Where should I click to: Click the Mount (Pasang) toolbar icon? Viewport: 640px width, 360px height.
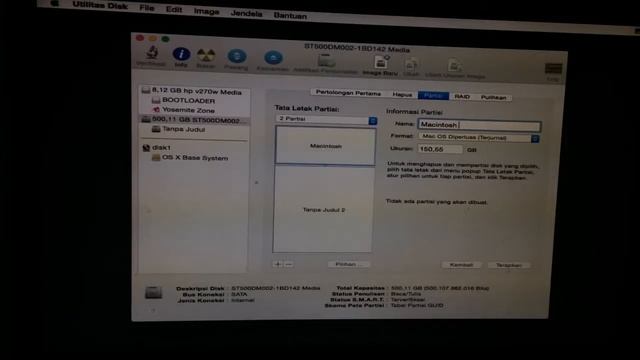point(237,57)
